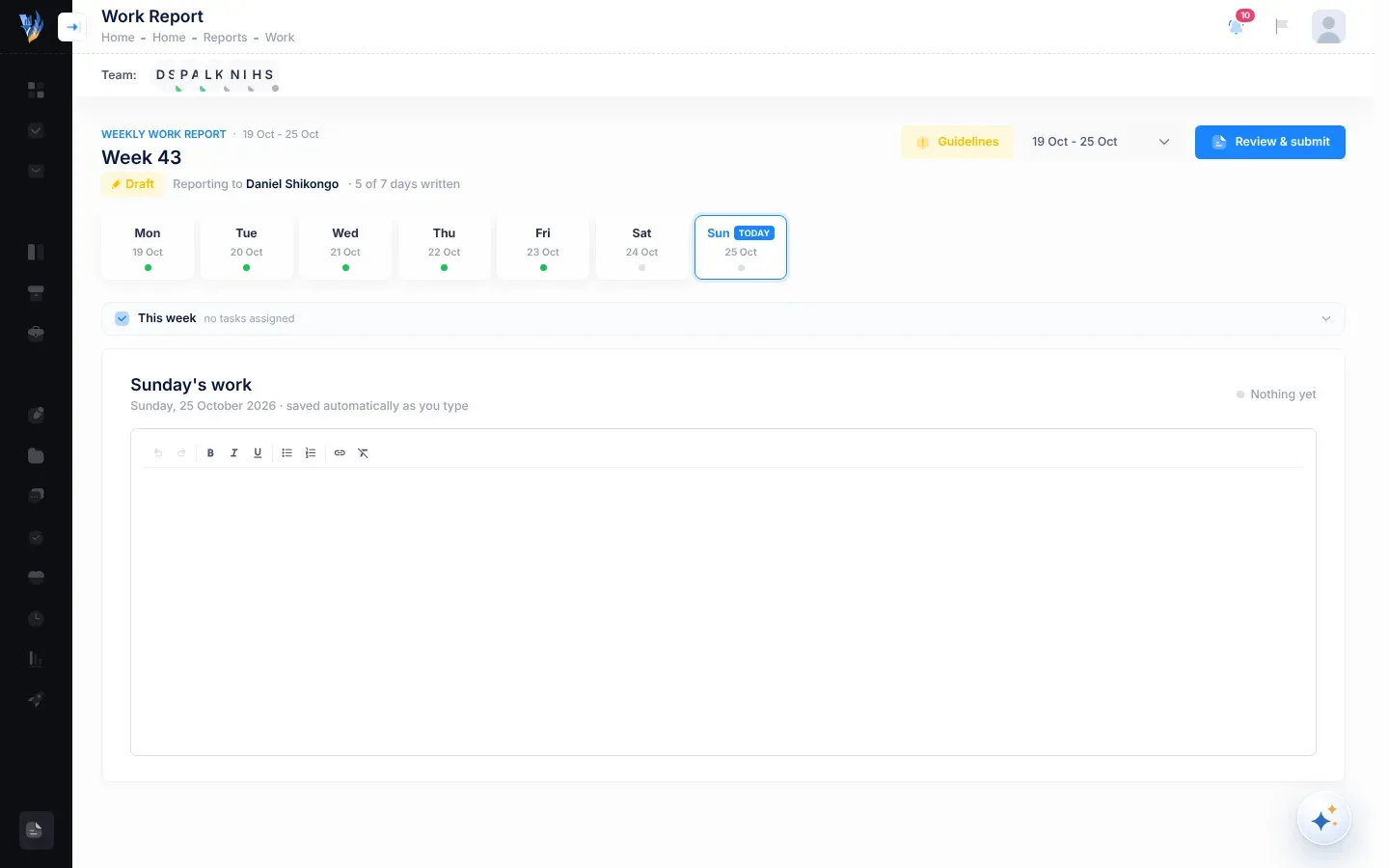Click the app logo in the sidebar
Viewport: 1389px width, 868px height.
tap(32, 26)
